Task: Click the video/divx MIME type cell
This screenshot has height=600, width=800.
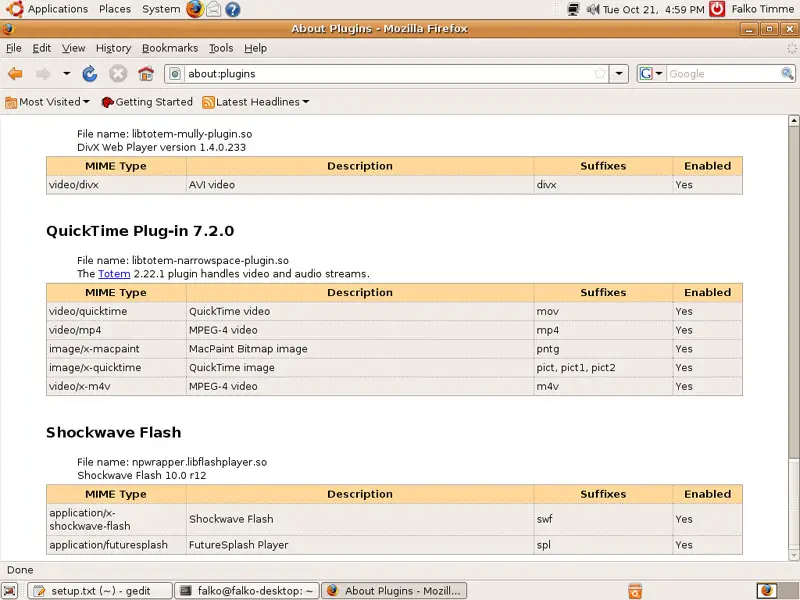Action: point(116,185)
